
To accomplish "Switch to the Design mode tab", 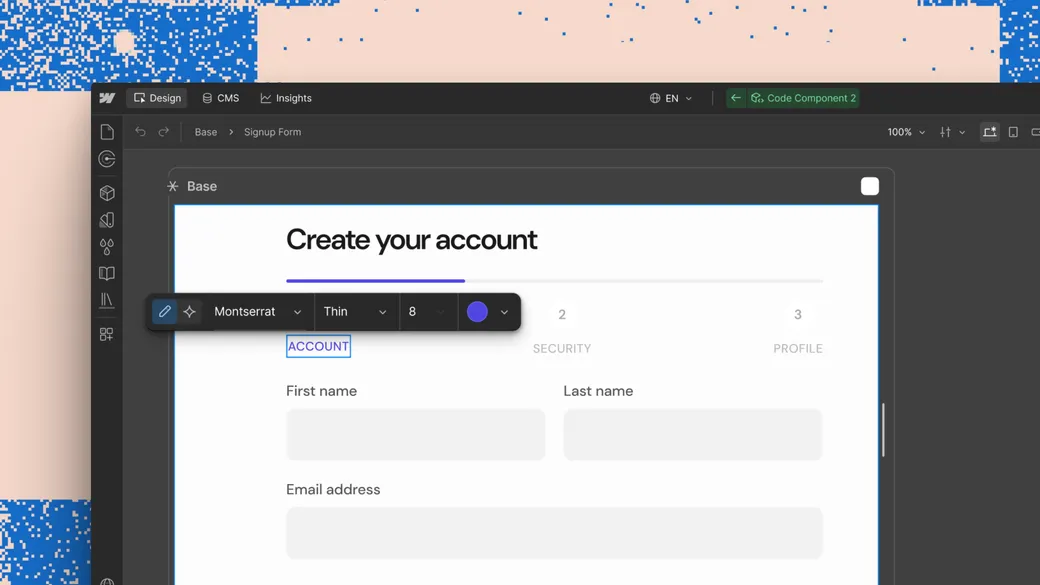I will pyautogui.click(x=157, y=98).
